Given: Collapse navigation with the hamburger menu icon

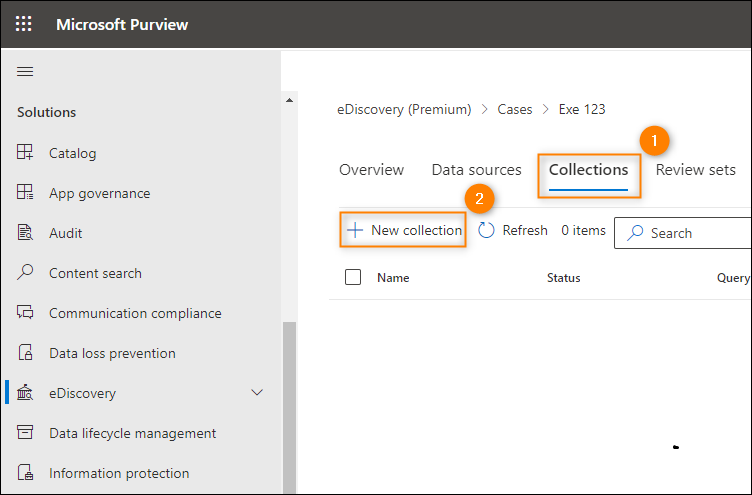Looking at the screenshot, I should (x=25, y=72).
